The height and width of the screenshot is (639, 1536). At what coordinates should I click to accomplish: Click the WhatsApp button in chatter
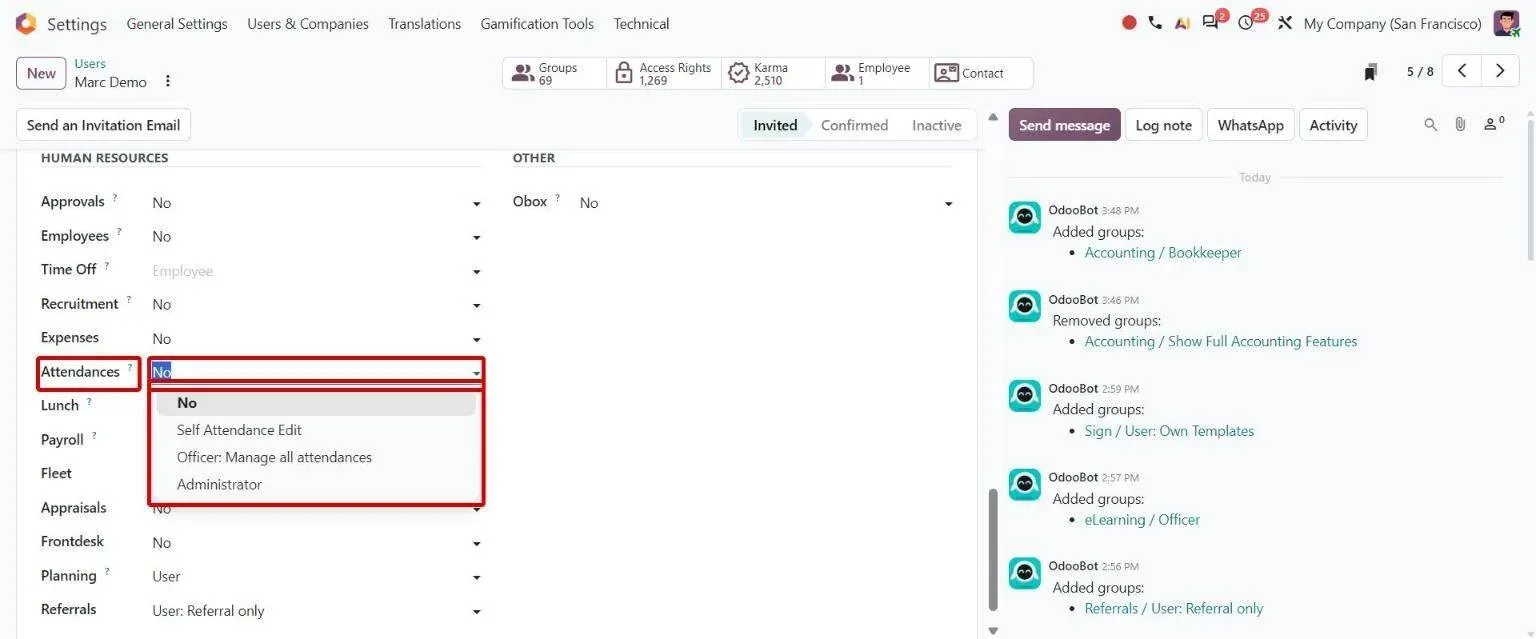tap(1250, 125)
